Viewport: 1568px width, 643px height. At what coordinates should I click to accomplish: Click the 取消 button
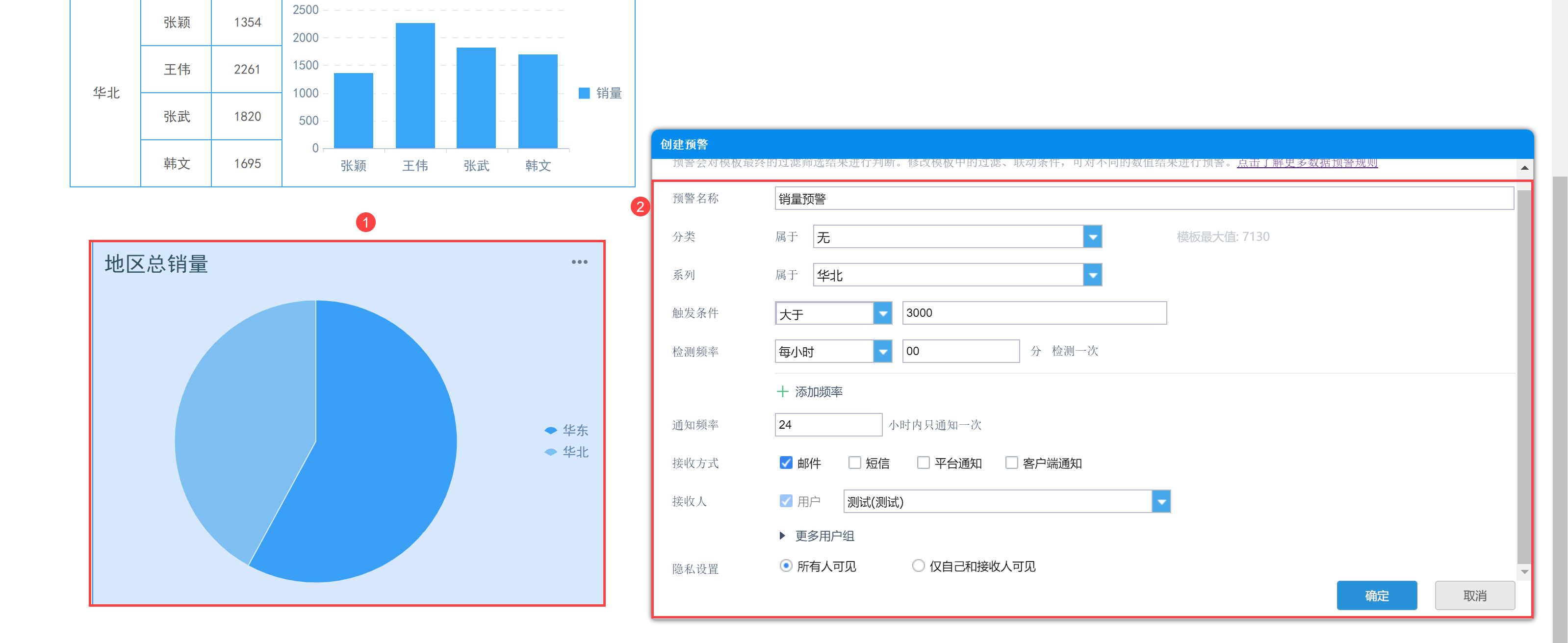pos(1474,595)
